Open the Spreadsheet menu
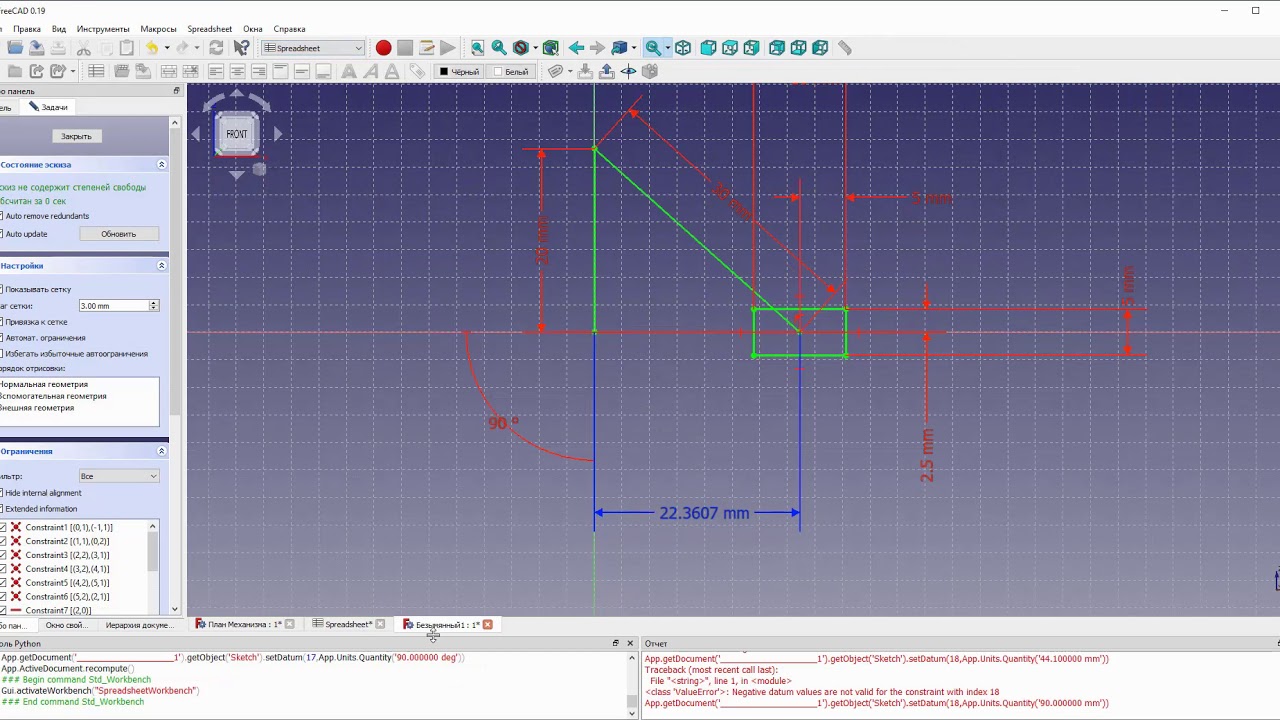 210,29
